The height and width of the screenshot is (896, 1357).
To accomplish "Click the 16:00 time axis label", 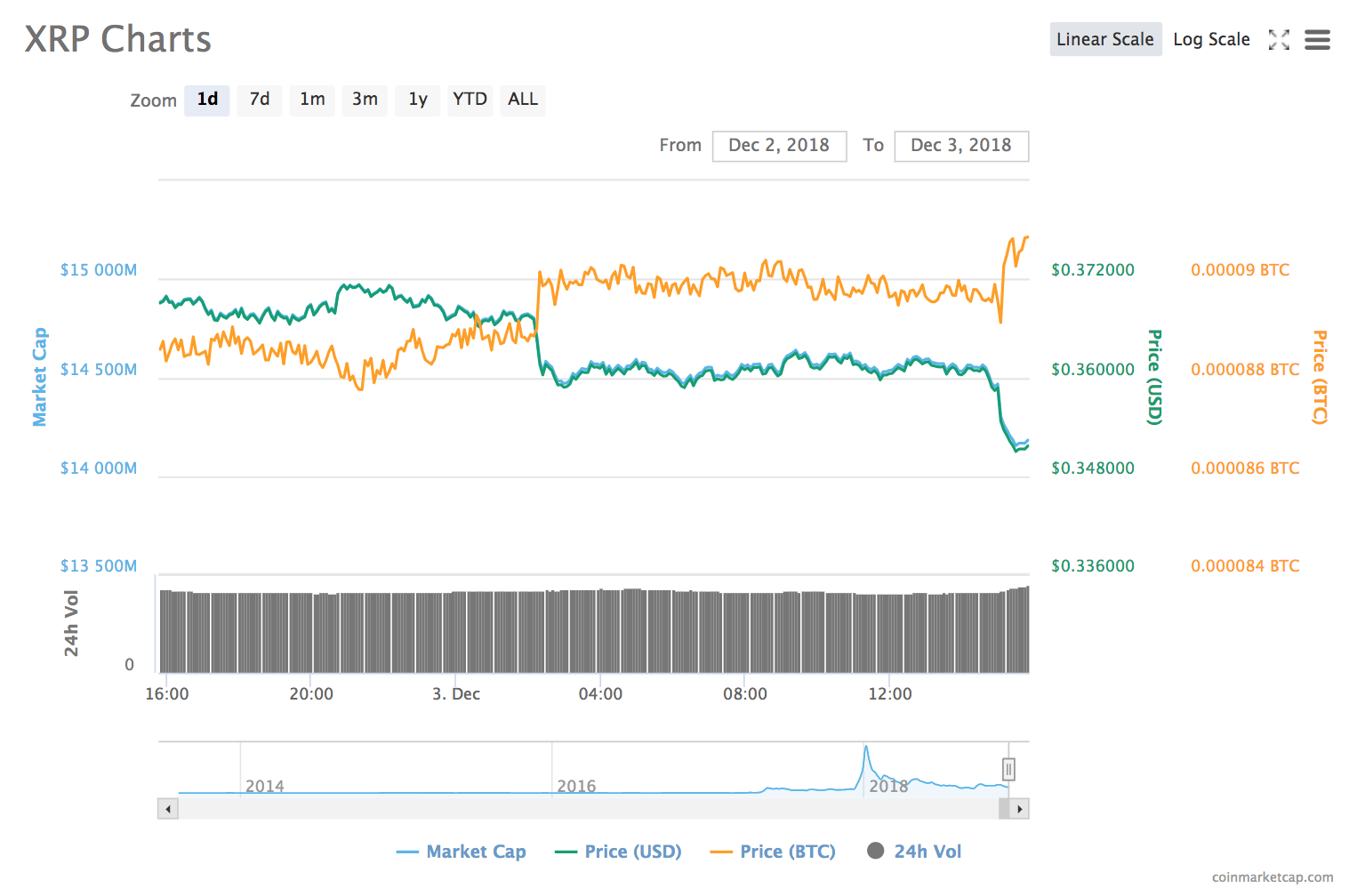I will tap(167, 694).
